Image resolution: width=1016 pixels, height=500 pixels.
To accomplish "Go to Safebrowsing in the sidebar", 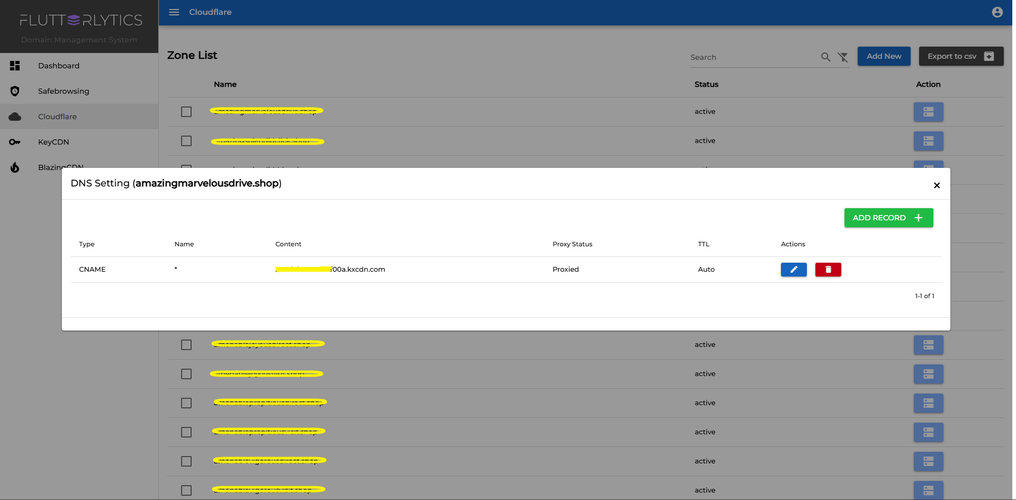I will pyautogui.click(x=63, y=91).
